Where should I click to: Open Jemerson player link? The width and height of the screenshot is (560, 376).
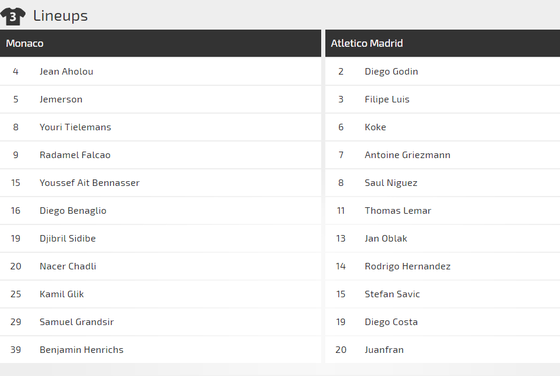click(61, 99)
